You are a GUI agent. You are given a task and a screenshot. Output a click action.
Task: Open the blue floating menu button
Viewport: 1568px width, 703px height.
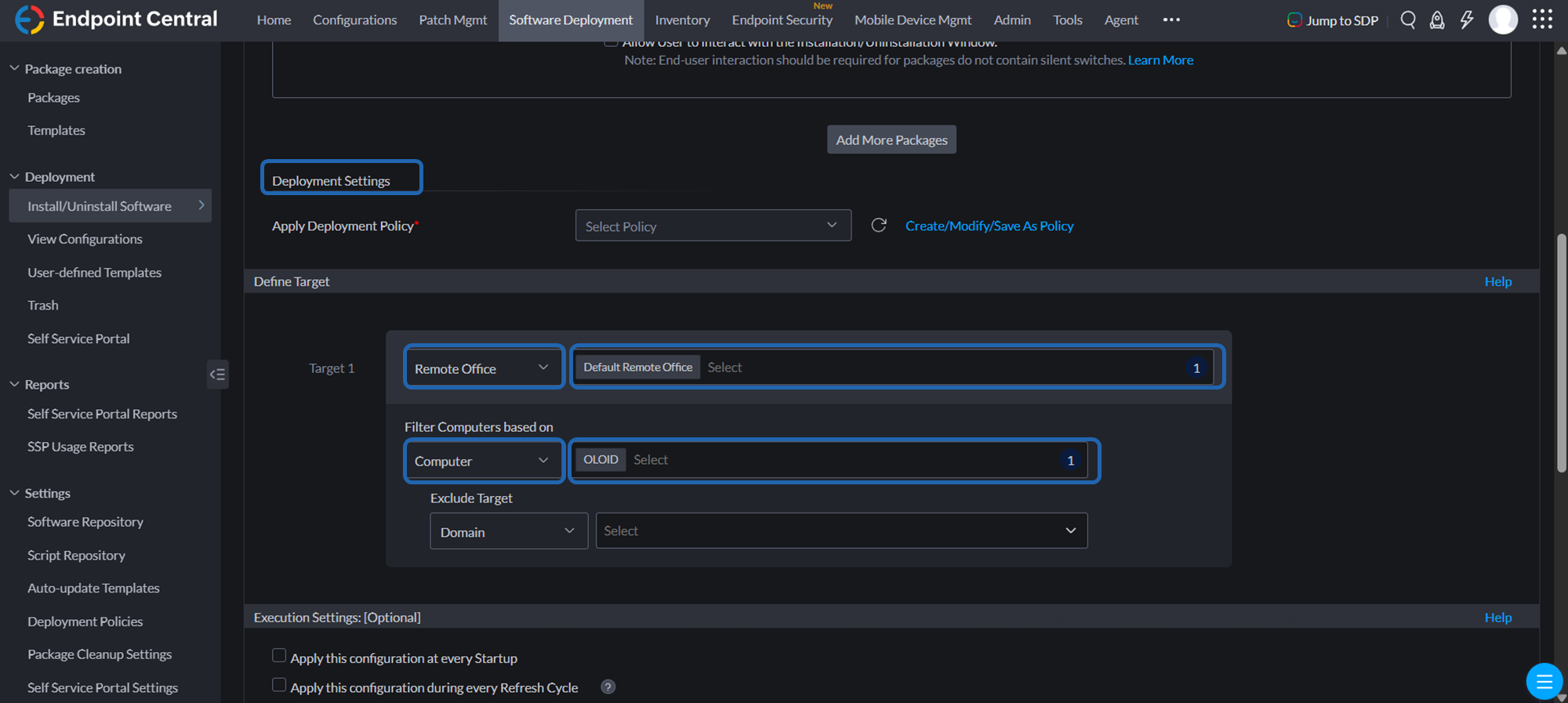point(1544,681)
